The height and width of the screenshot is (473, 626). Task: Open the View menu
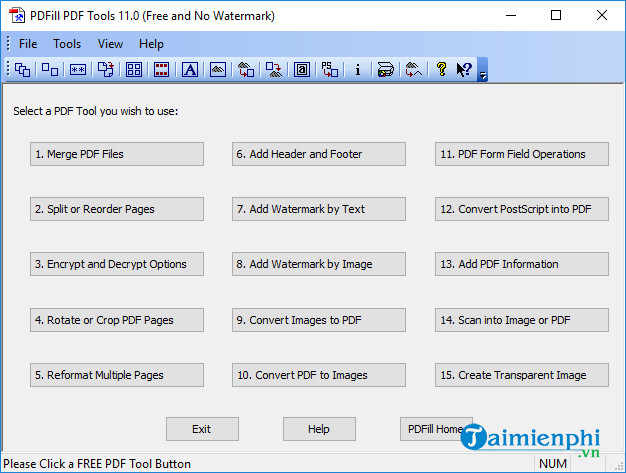[x=111, y=44]
